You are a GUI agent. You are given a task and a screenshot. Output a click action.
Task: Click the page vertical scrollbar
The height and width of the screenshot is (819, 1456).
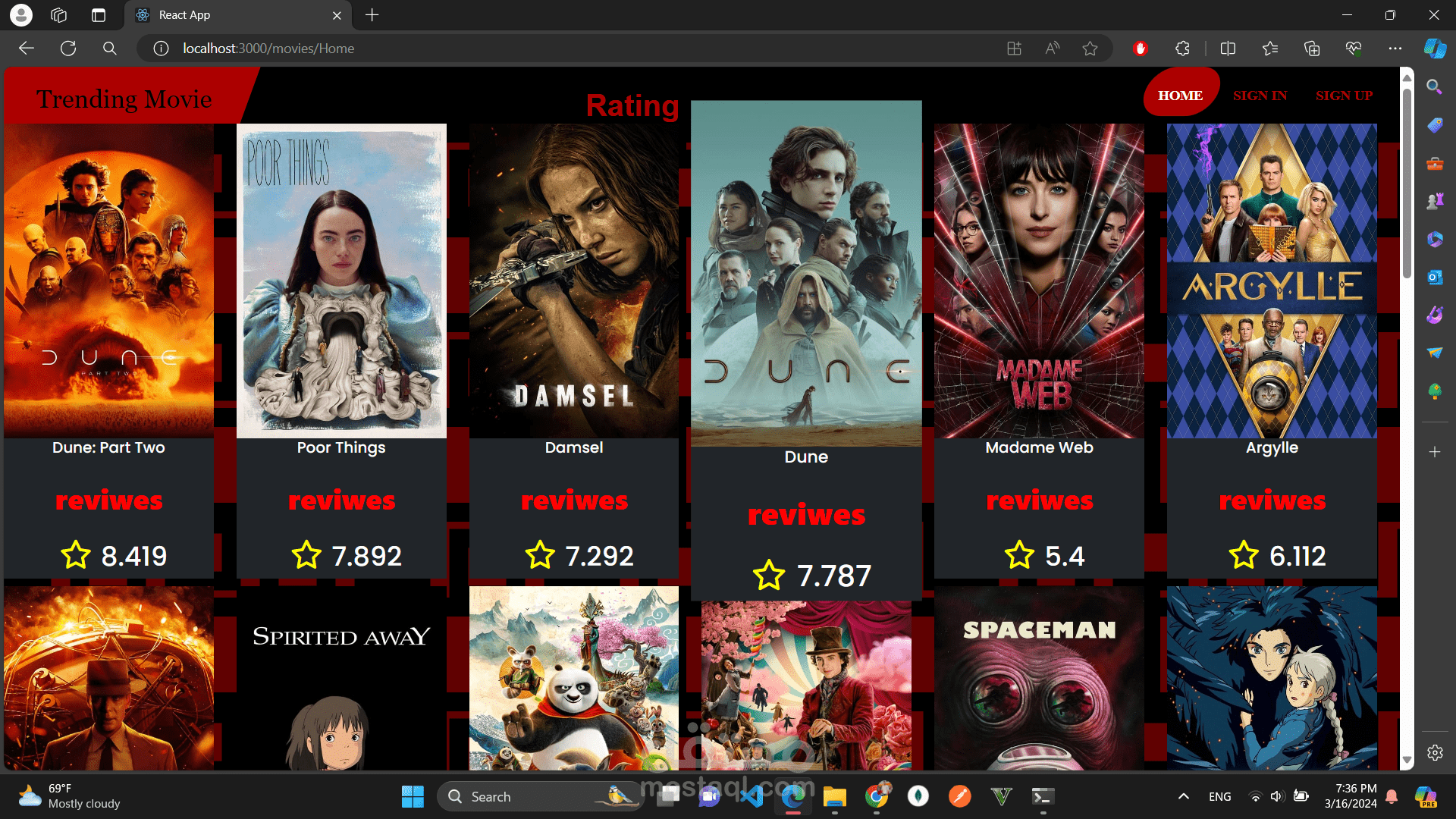[x=1407, y=182]
